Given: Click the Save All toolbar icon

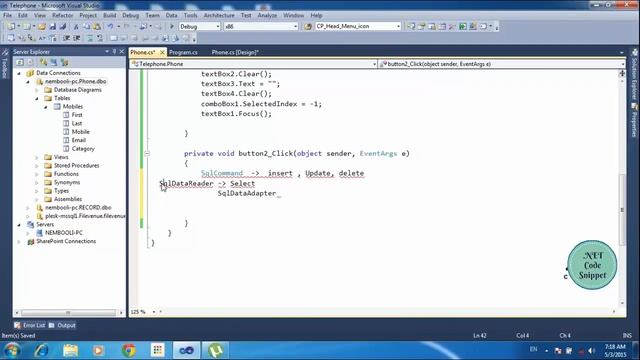Looking at the screenshot, I should 62,27.
